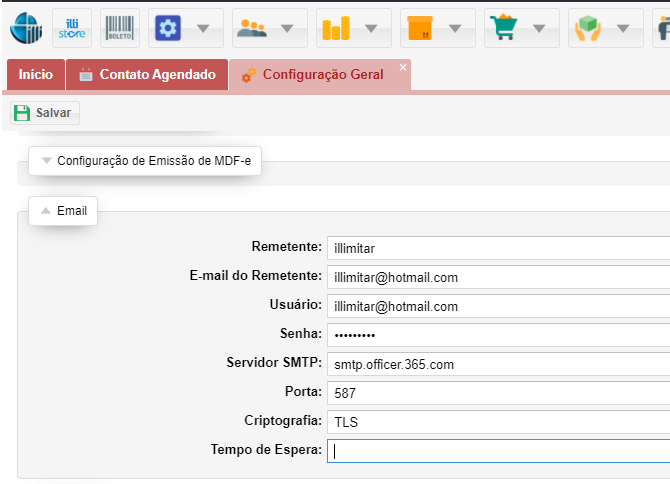Click the illimitar globe logo icon
670x484 pixels.
tap(26, 28)
